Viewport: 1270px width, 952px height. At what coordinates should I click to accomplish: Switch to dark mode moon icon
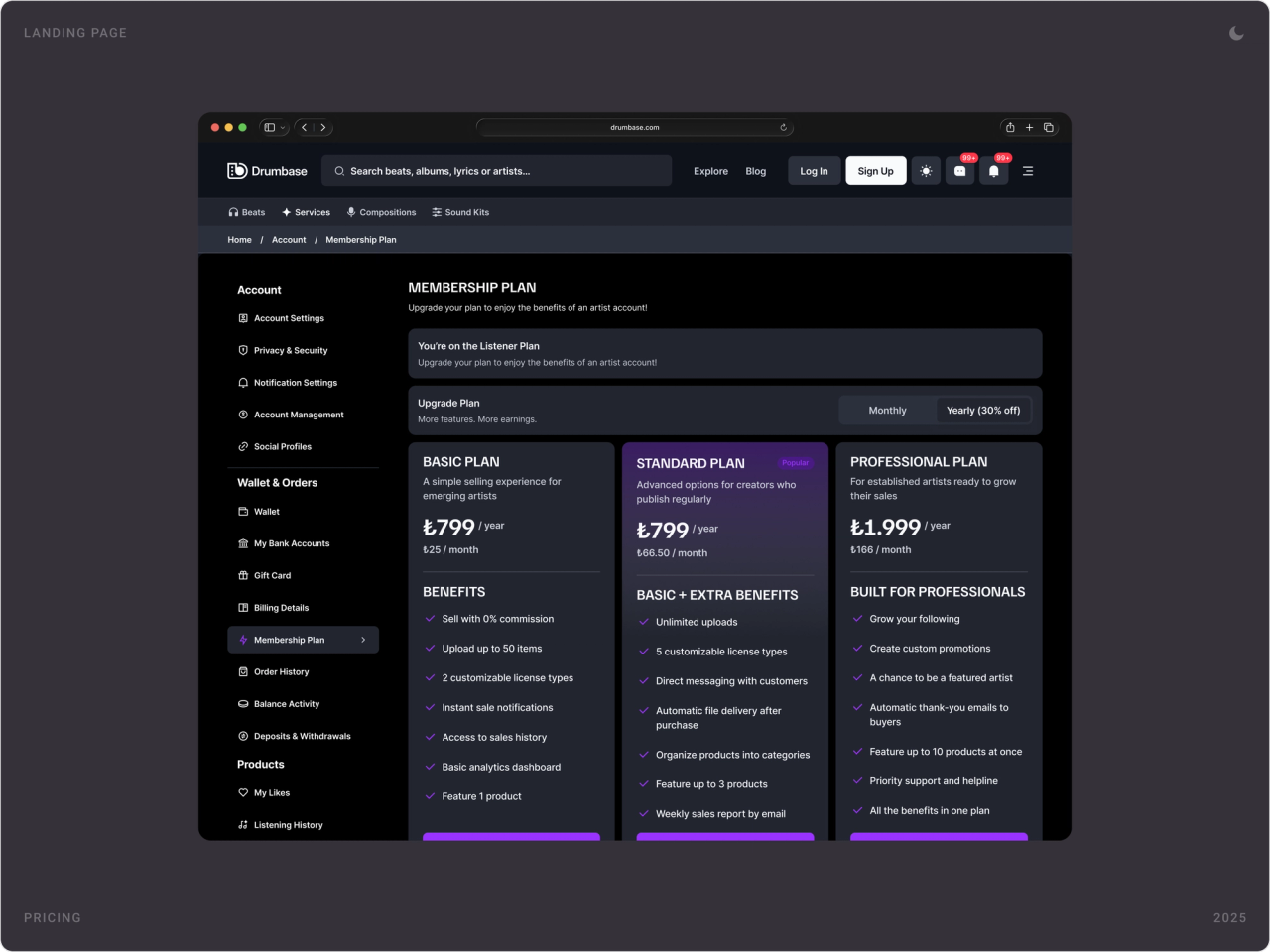pos(1236,33)
